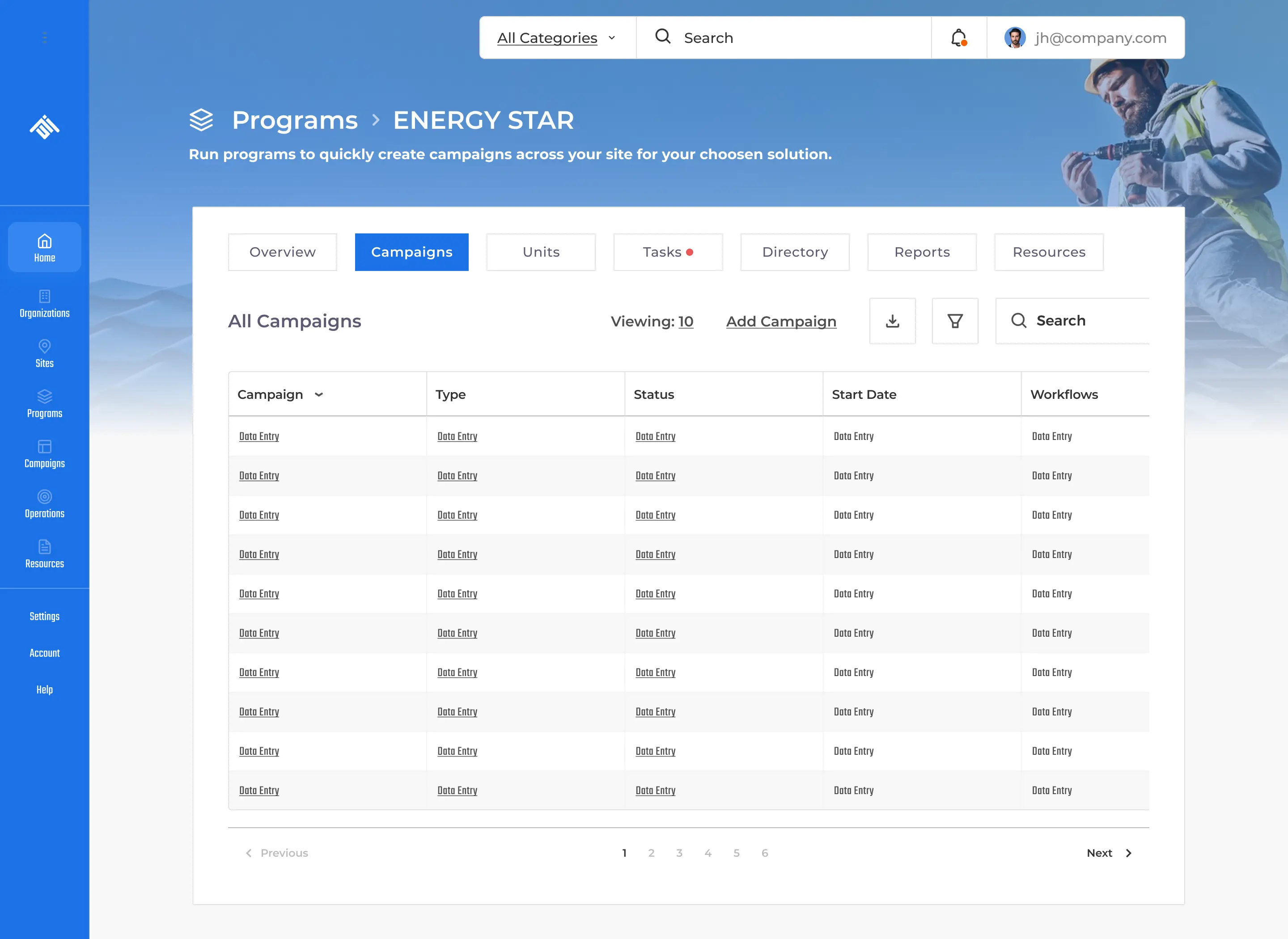Go to page 3

pyautogui.click(x=679, y=853)
